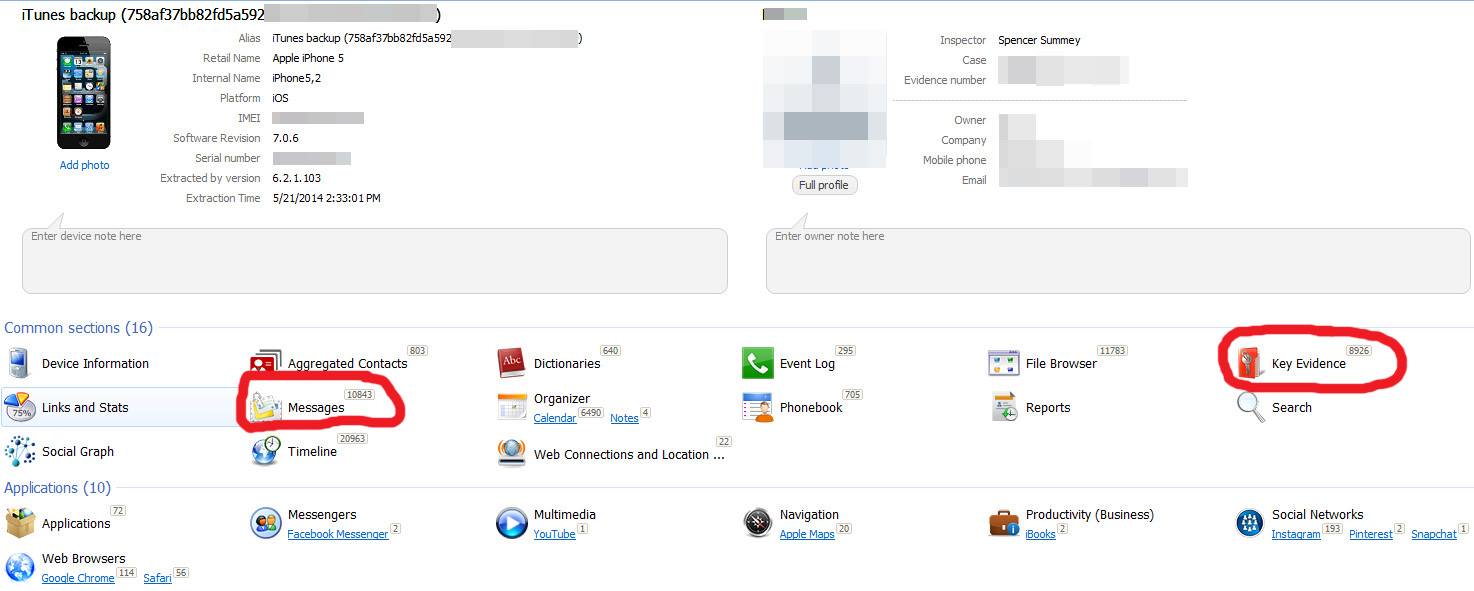Click the Extraction Time value 5/21/2014 2:33:01 PM

326,198
